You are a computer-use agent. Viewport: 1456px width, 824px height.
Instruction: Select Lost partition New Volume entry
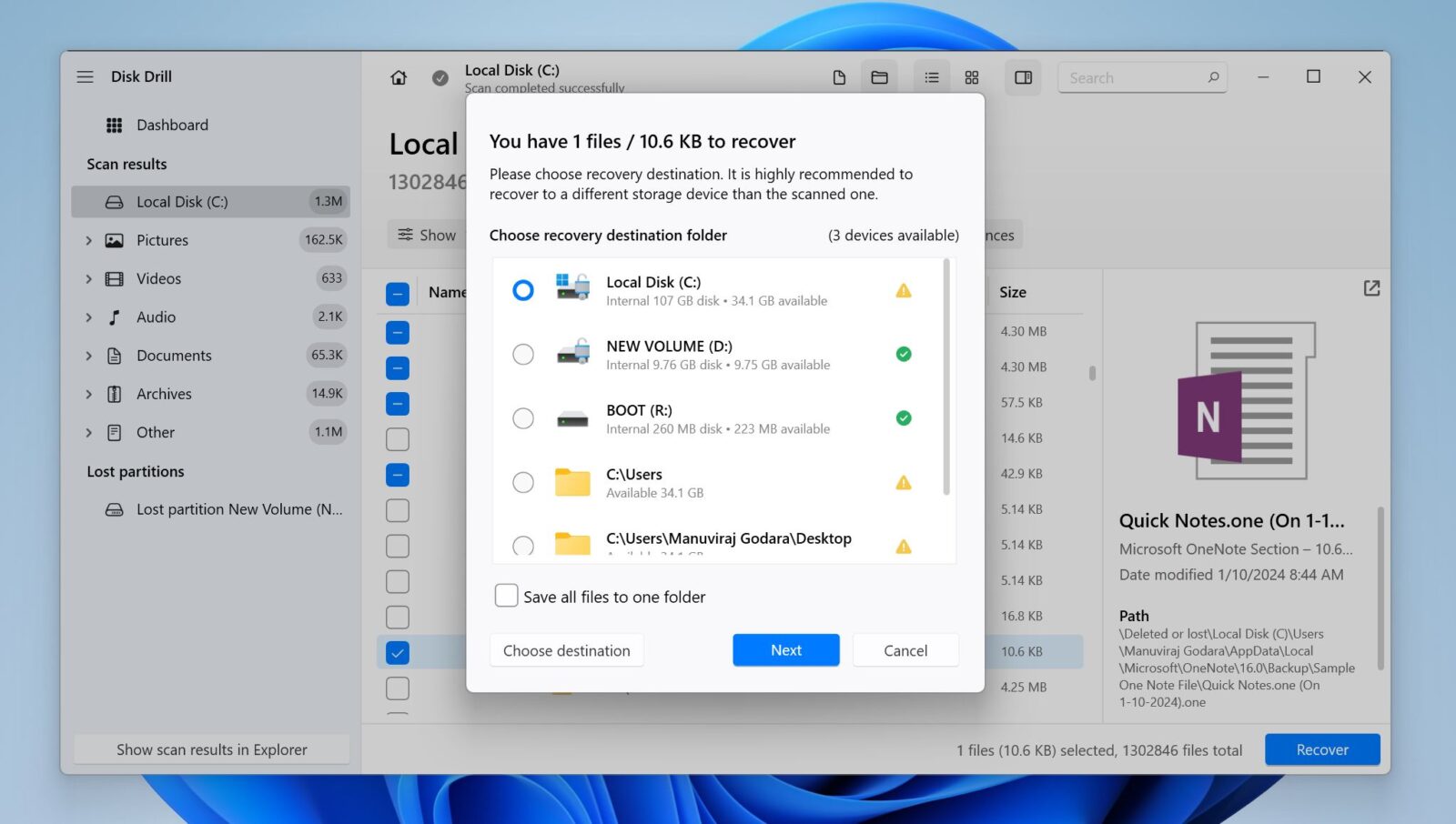pos(238,510)
